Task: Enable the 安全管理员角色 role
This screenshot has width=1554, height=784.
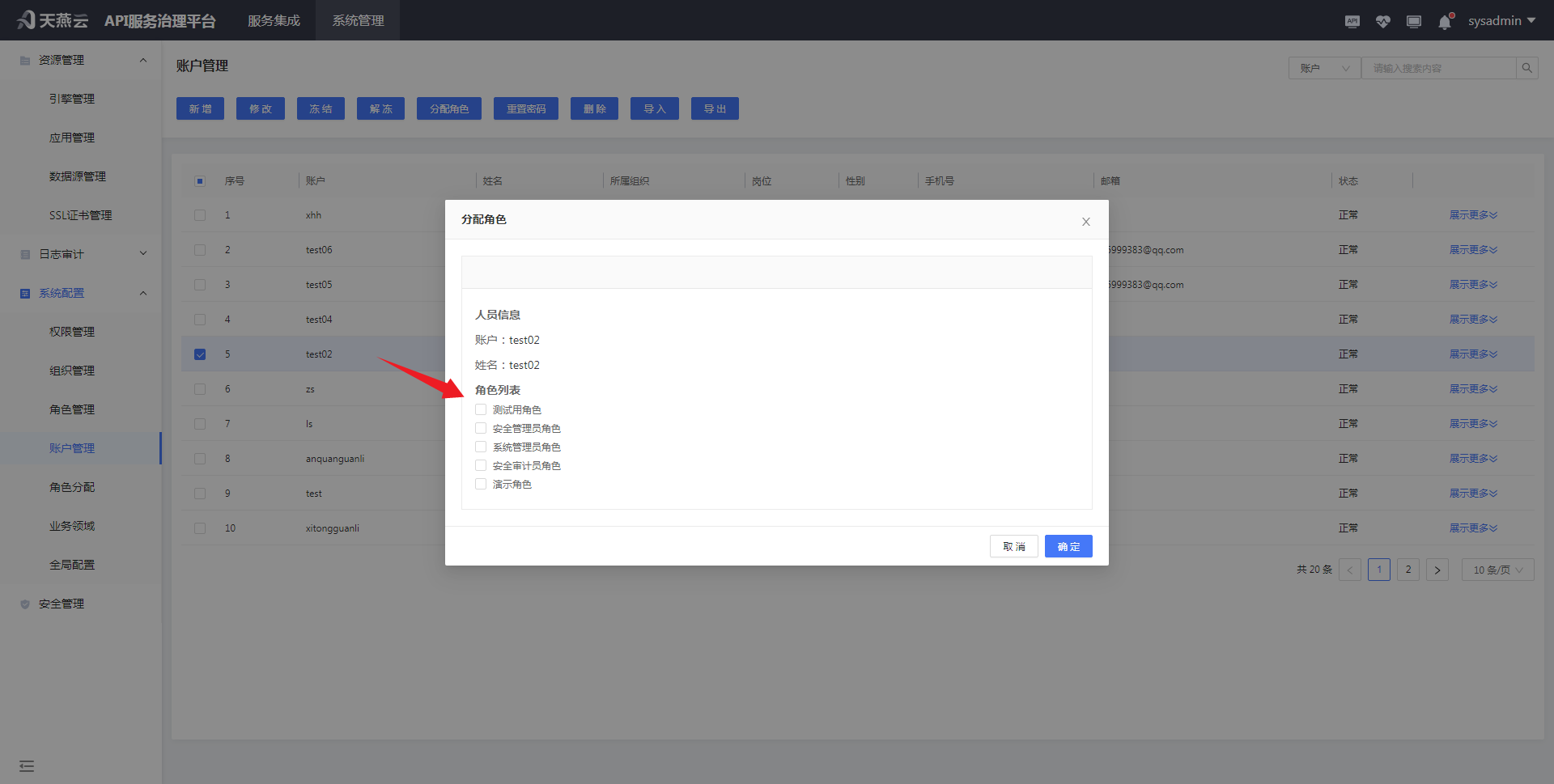Action: (x=480, y=428)
